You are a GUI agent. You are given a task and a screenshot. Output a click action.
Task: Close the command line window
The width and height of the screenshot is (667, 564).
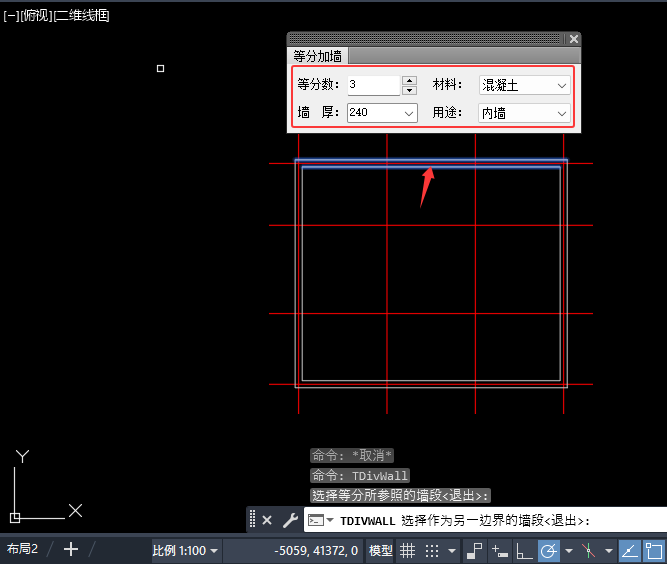[267, 520]
